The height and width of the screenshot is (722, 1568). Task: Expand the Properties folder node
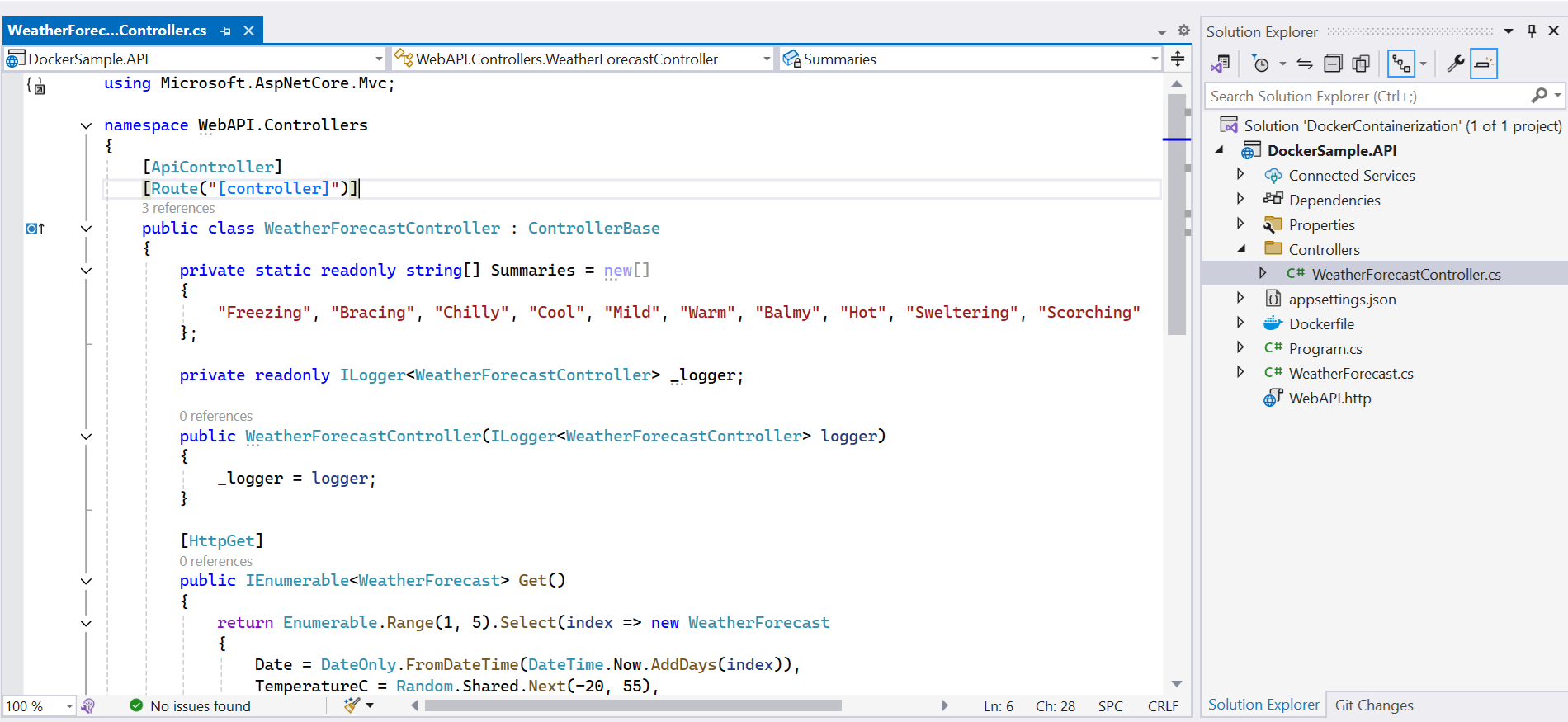pos(1240,224)
